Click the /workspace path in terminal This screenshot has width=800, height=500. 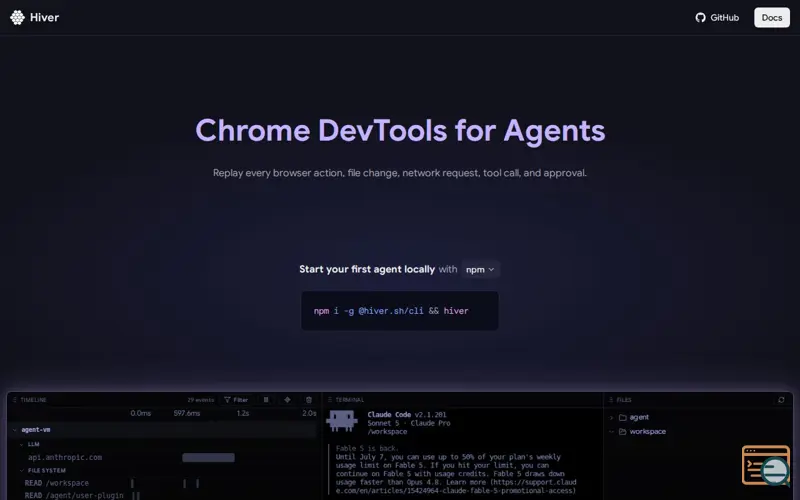(x=387, y=432)
